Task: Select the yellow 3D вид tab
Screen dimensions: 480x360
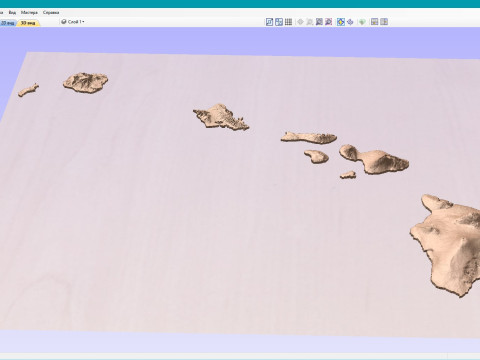Action: [28, 23]
